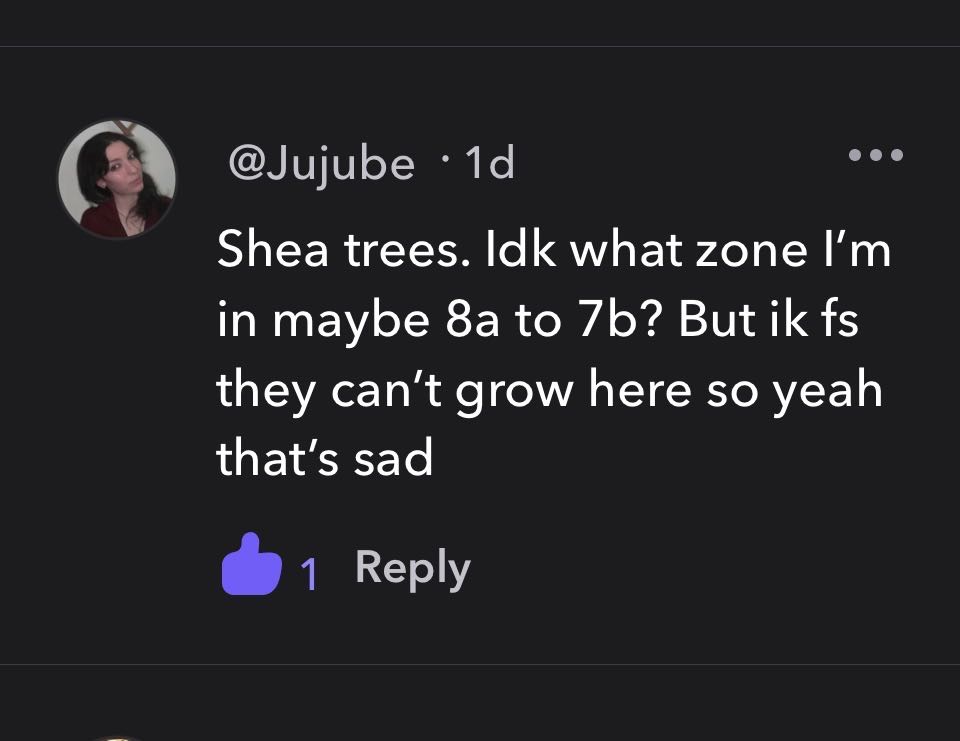The width and height of the screenshot is (960, 741).
Task: View who liked via the like count 1
Action: coord(309,573)
